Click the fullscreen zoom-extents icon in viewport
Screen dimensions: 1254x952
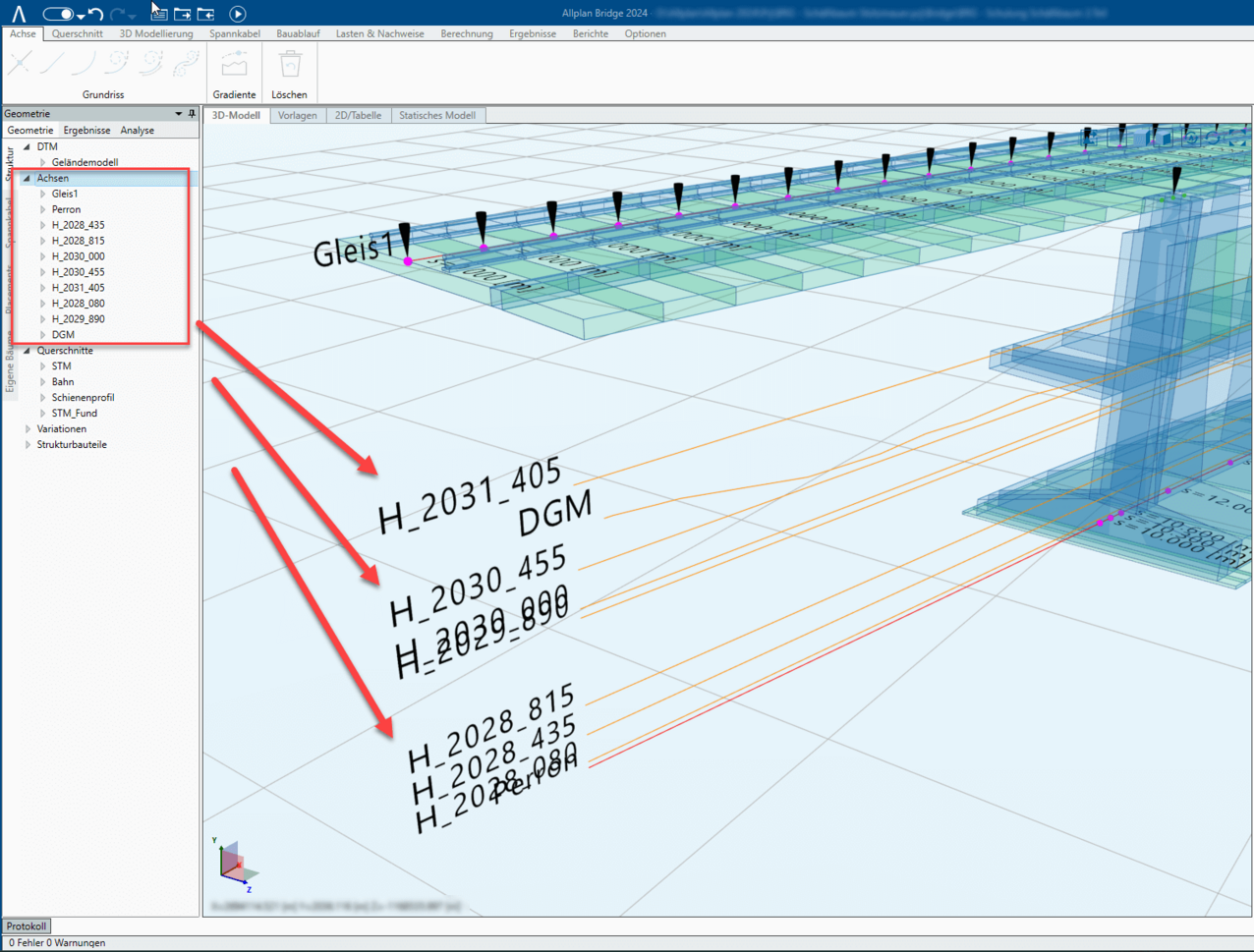point(1236,138)
